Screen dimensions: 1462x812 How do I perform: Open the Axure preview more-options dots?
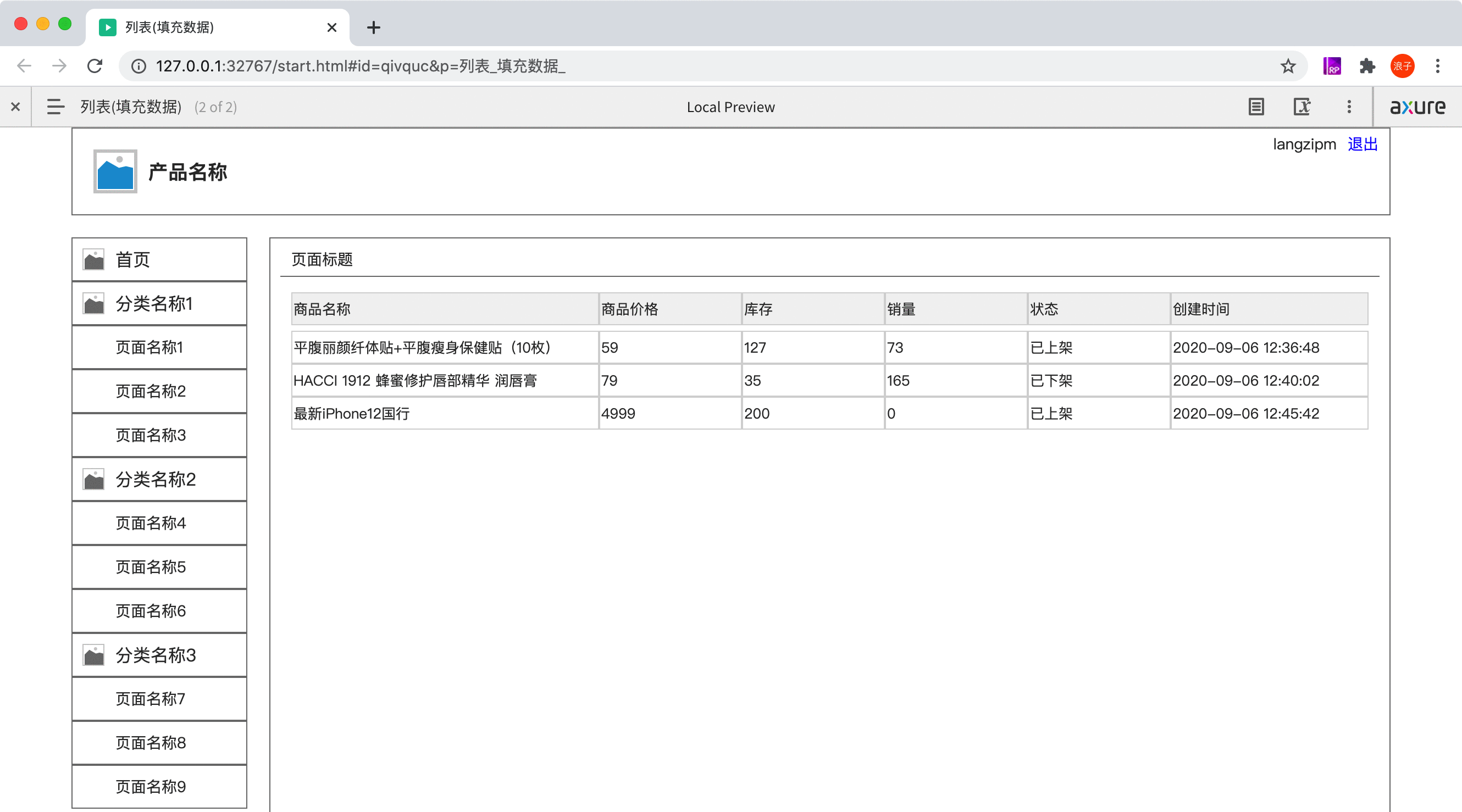pyautogui.click(x=1349, y=107)
